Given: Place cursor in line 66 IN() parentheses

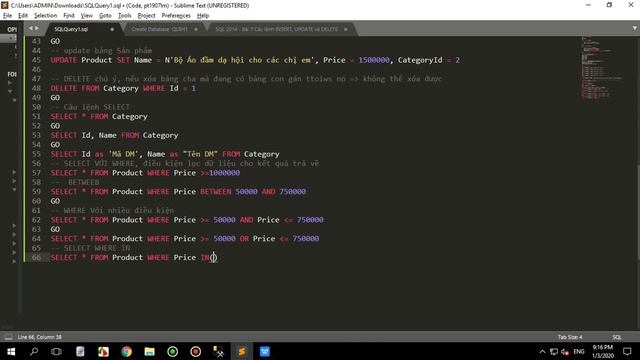Looking at the screenshot, I should pyautogui.click(x=213, y=258).
